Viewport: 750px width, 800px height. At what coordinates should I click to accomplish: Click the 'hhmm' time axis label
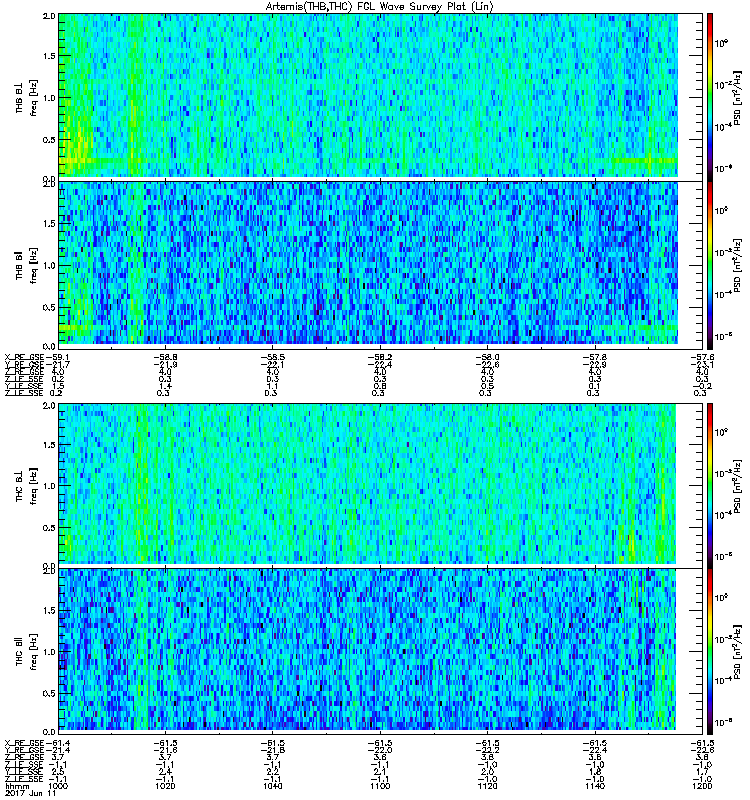pyautogui.click(x=16, y=786)
